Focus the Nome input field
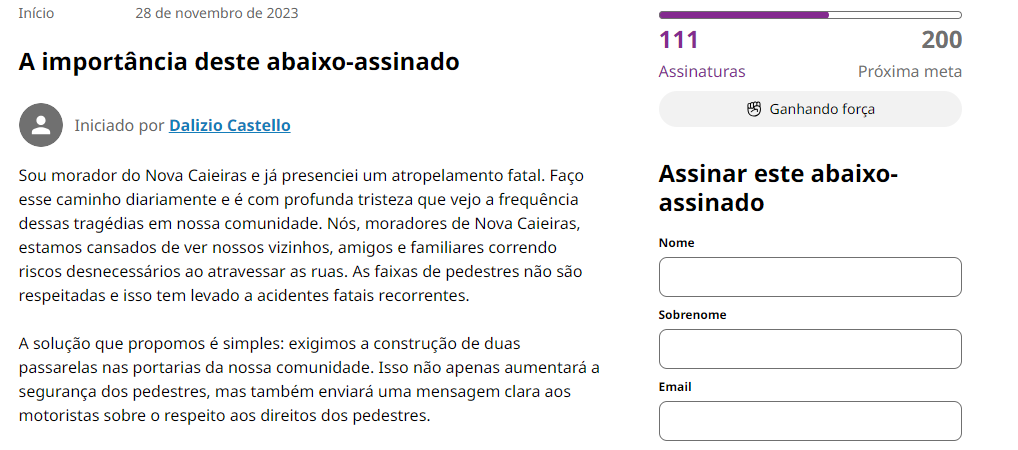Image resolution: width=1018 pixels, height=450 pixels. point(809,277)
